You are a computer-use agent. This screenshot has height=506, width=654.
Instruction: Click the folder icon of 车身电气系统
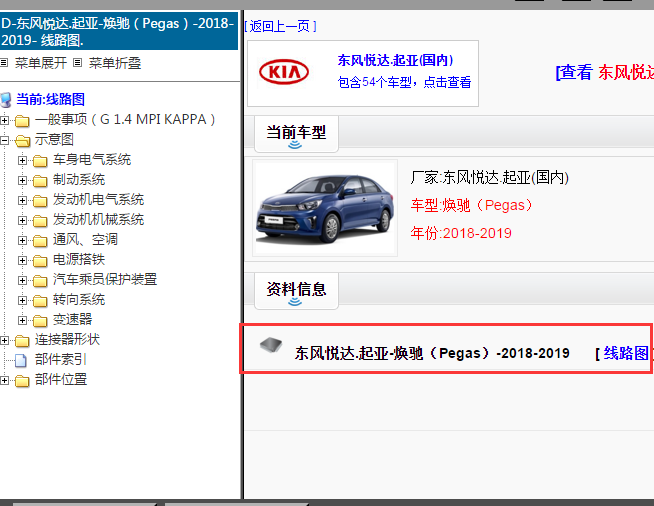[x=40, y=161]
